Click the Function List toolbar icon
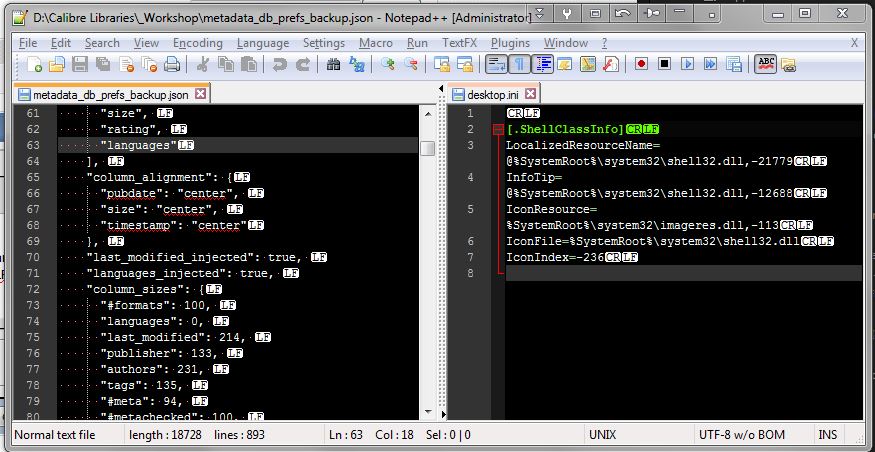 coord(610,65)
